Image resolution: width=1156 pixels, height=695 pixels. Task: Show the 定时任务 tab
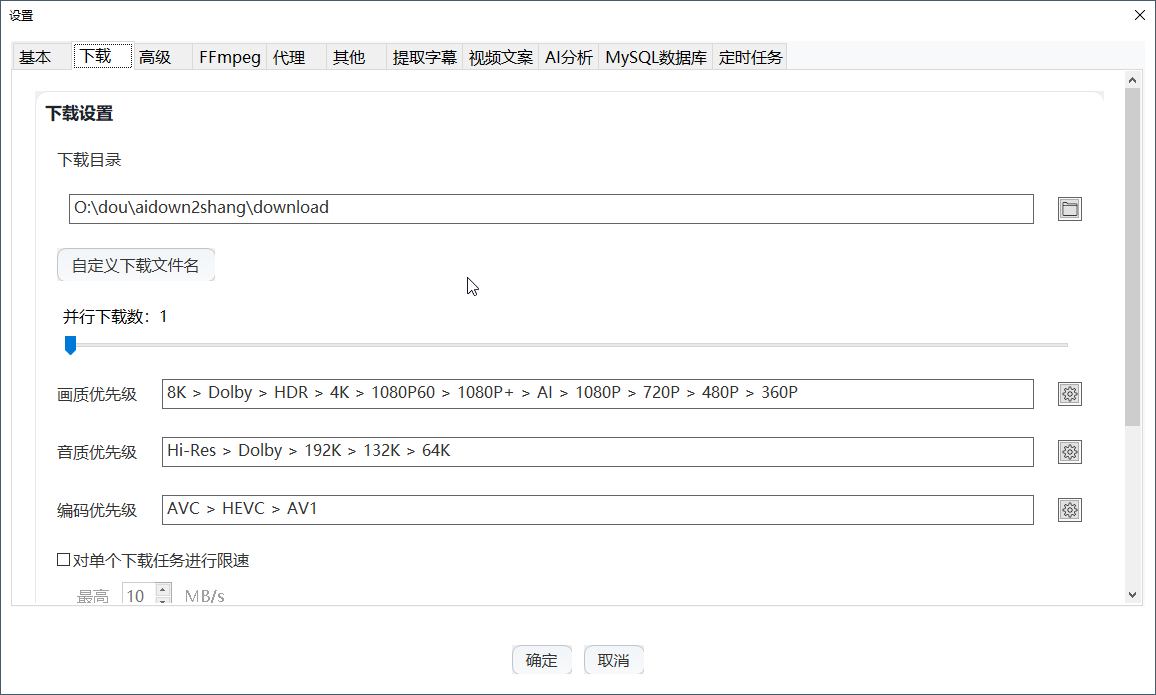pyautogui.click(x=750, y=58)
